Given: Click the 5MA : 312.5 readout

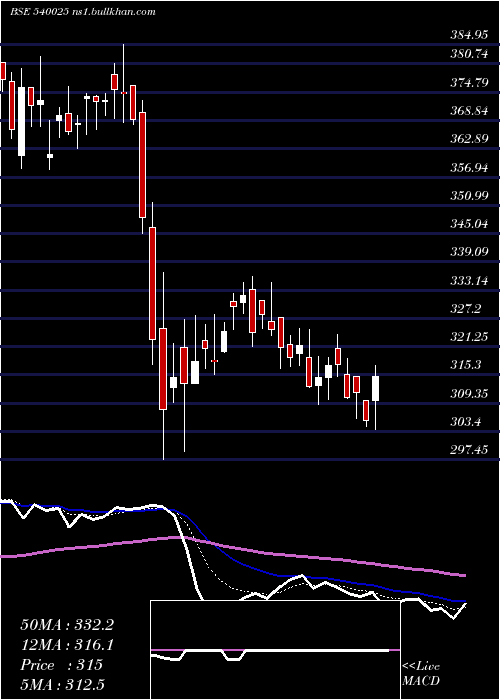Looking at the screenshot, I should coord(63,685).
